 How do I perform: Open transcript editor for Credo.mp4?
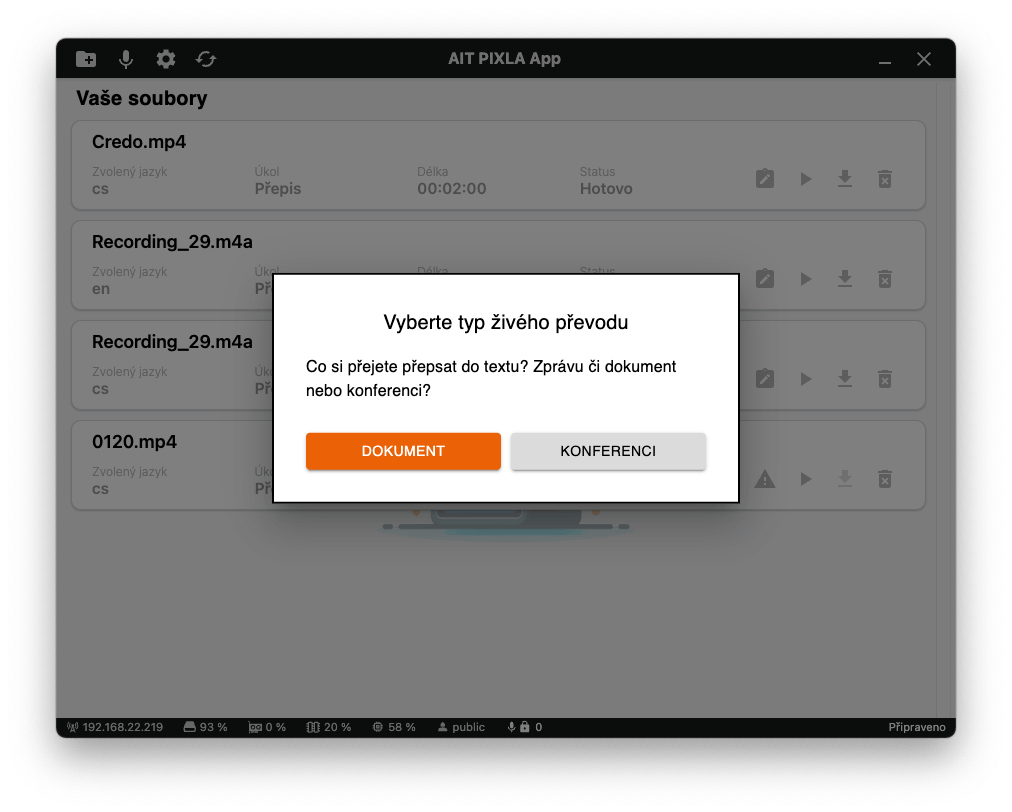[765, 179]
